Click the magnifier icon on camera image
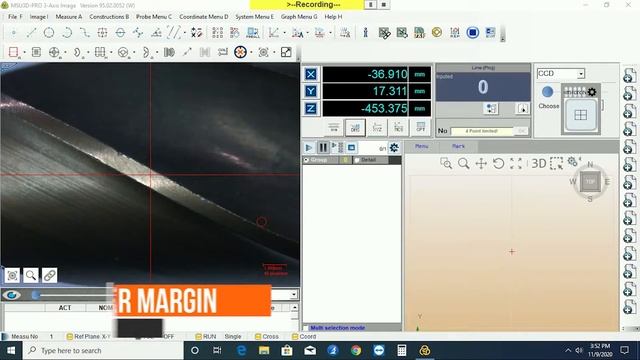Viewport: 640px width, 360px height. [x=31, y=276]
